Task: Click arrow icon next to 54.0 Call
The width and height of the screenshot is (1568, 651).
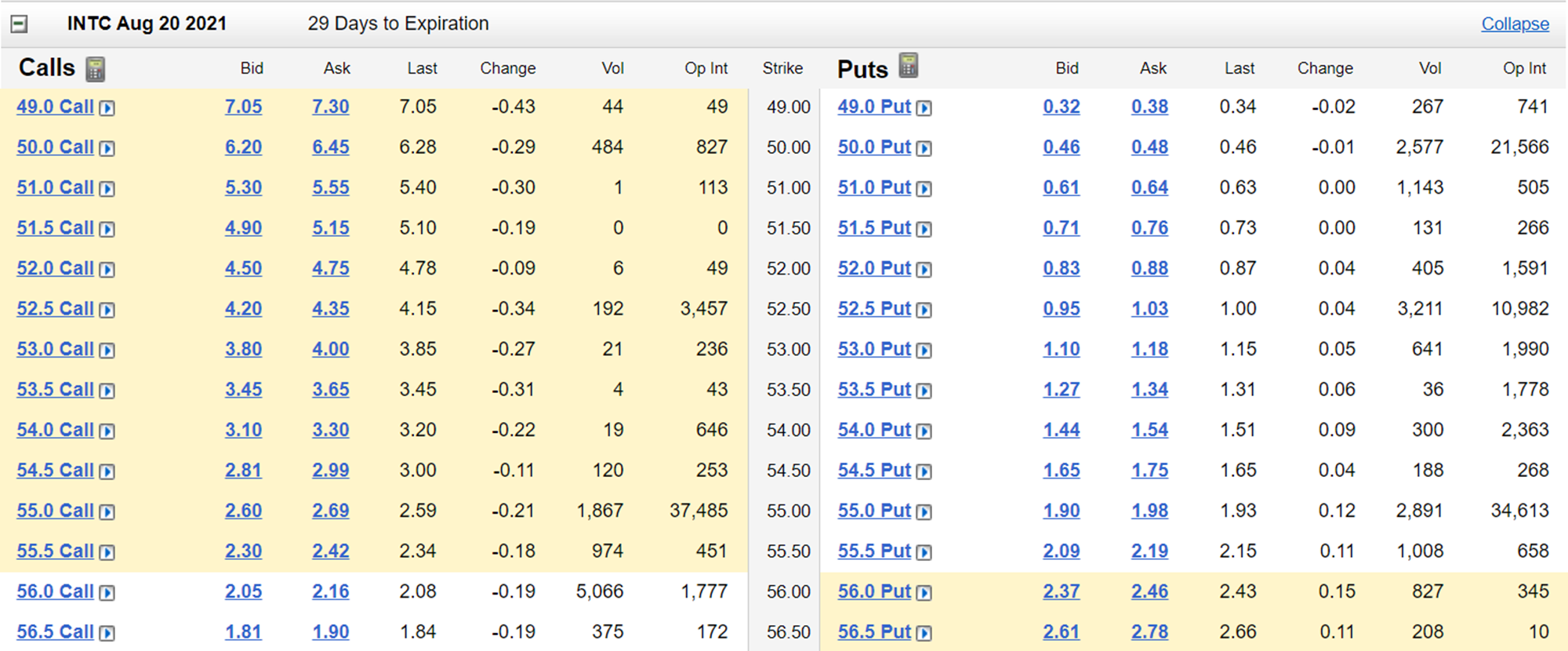Action: click(x=107, y=431)
